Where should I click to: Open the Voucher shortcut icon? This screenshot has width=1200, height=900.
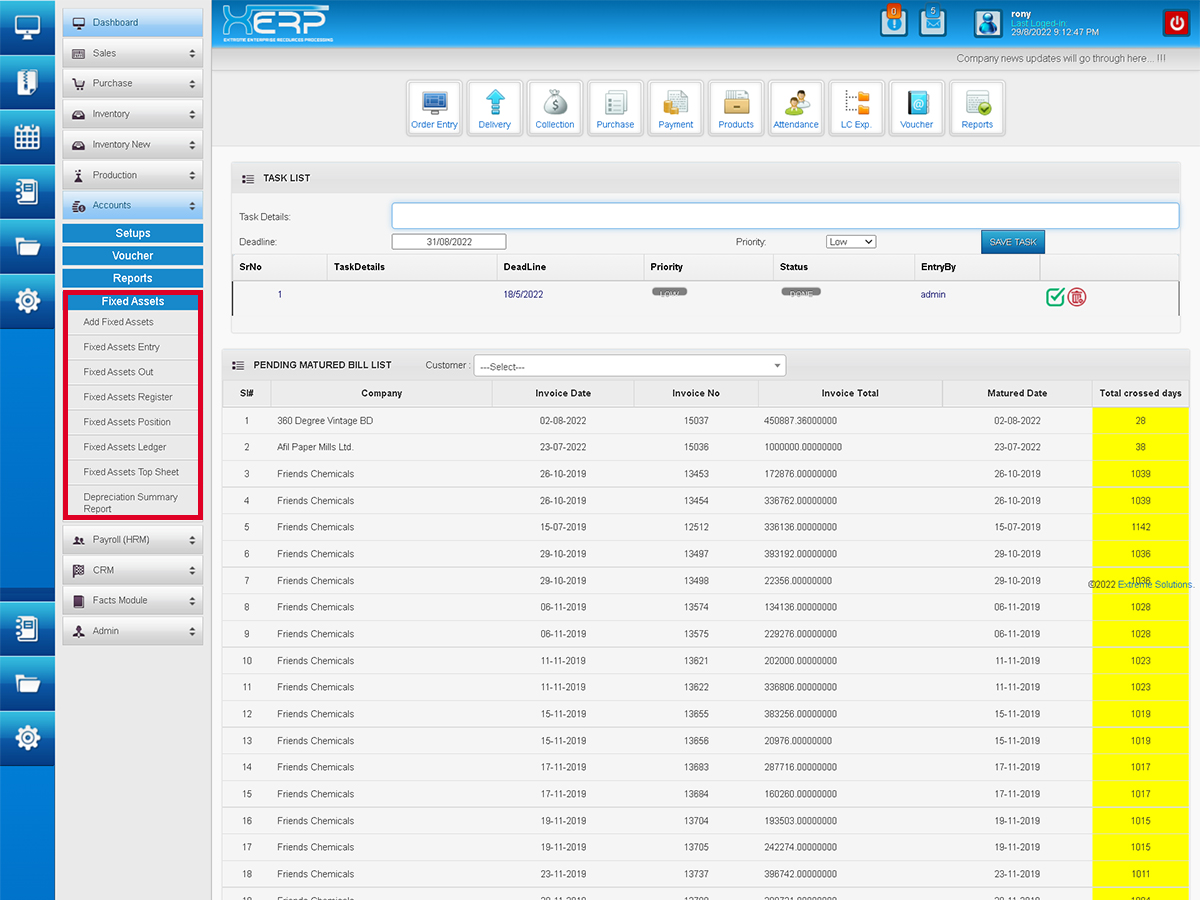coord(916,107)
